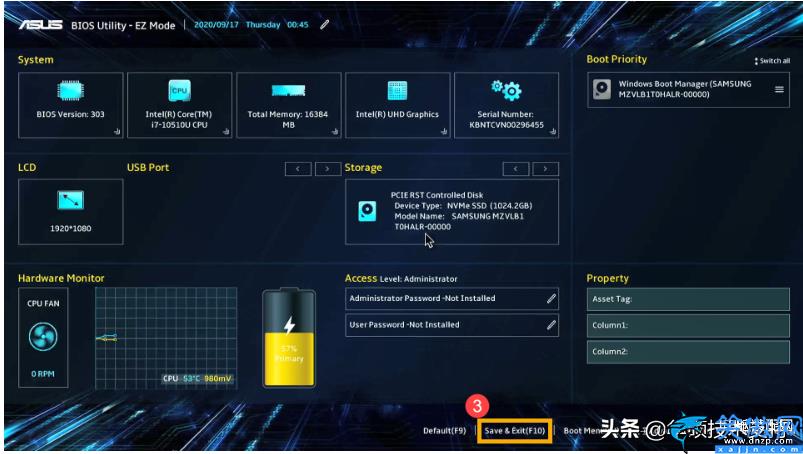Open the Administrator Password row

[452, 299]
